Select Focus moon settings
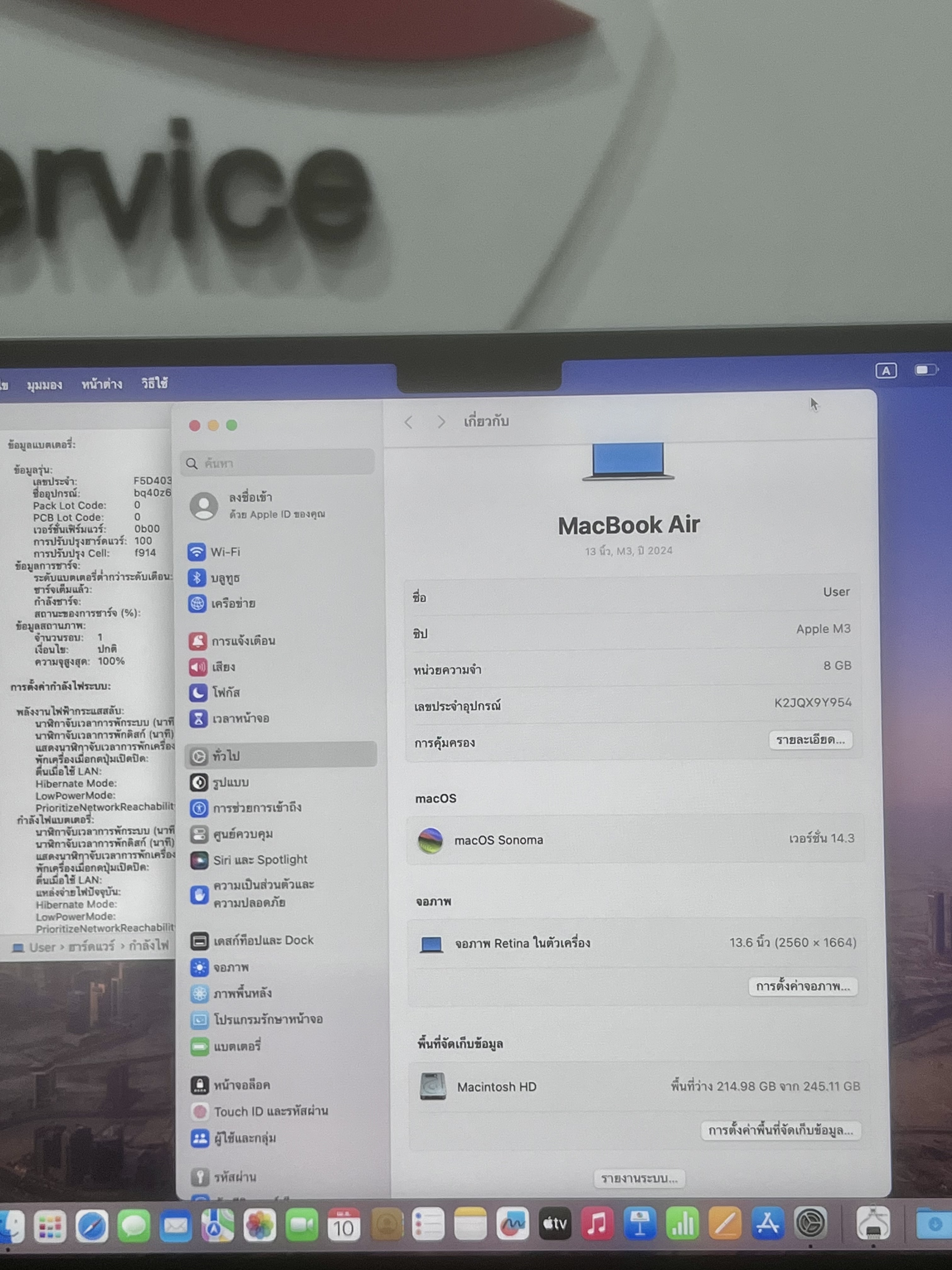Image resolution: width=952 pixels, height=1270 pixels. click(x=225, y=692)
